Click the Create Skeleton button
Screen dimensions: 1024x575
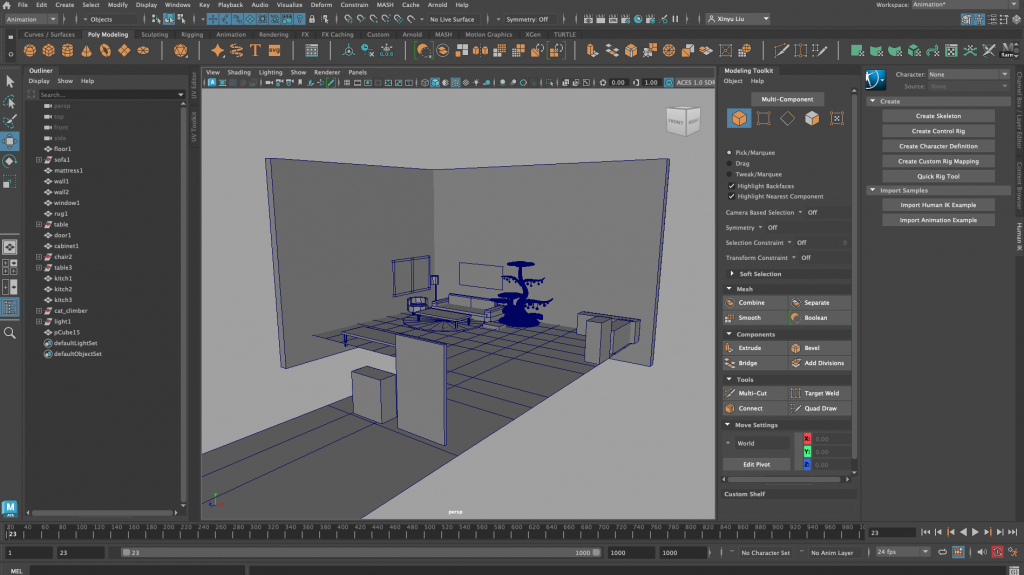938,116
